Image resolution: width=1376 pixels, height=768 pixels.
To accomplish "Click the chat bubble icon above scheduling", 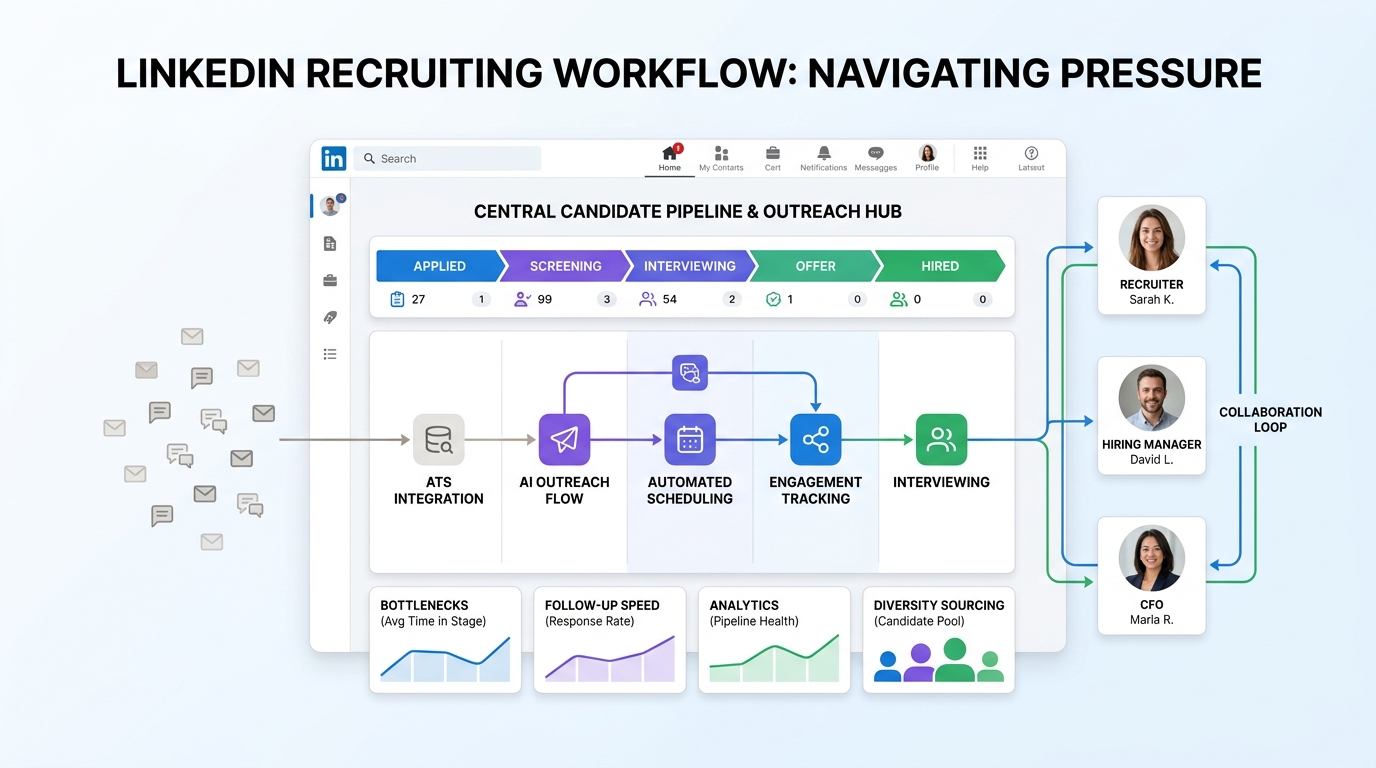I will tap(690, 373).
